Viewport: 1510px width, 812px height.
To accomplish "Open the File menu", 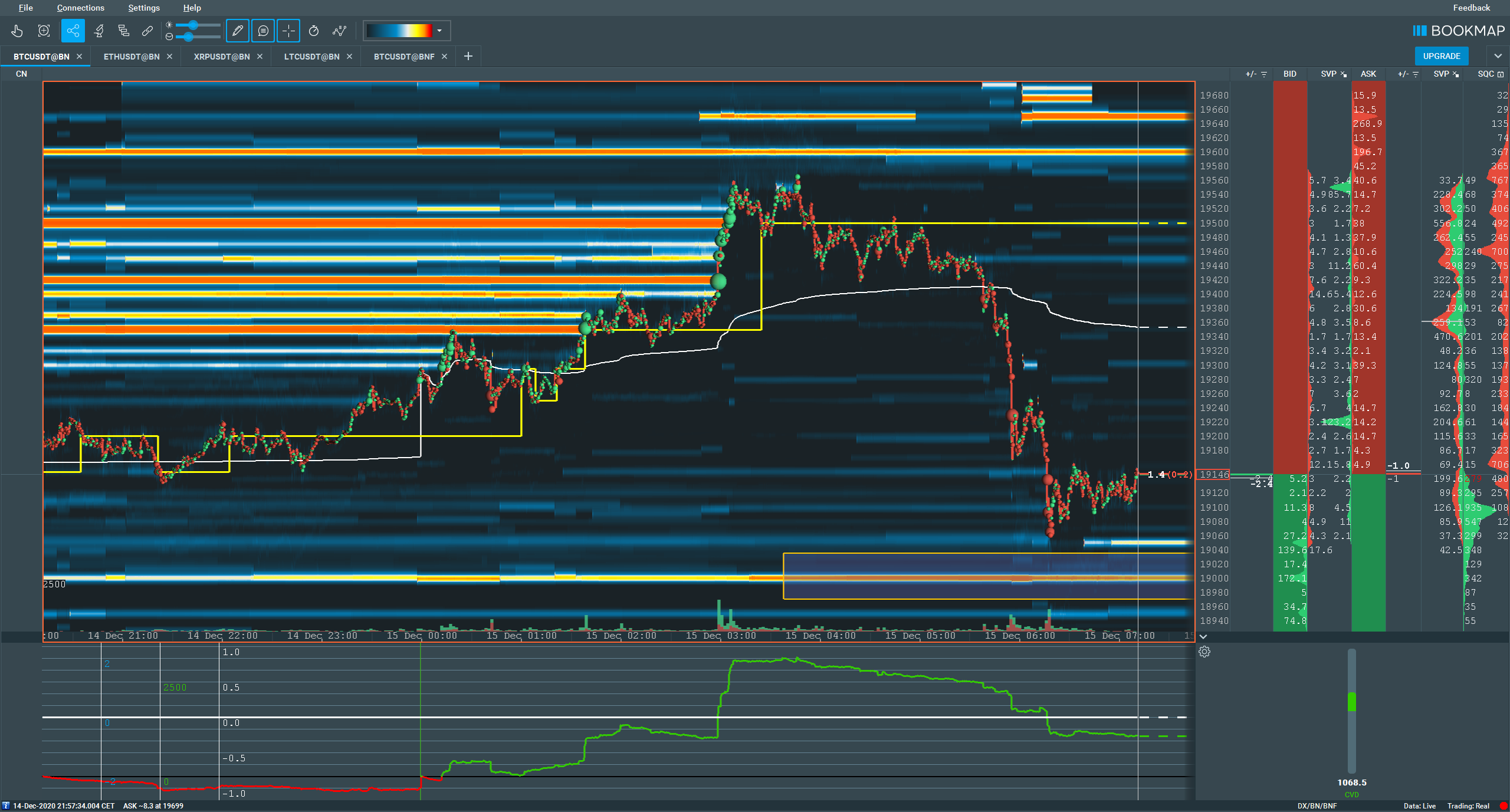I will (26, 8).
